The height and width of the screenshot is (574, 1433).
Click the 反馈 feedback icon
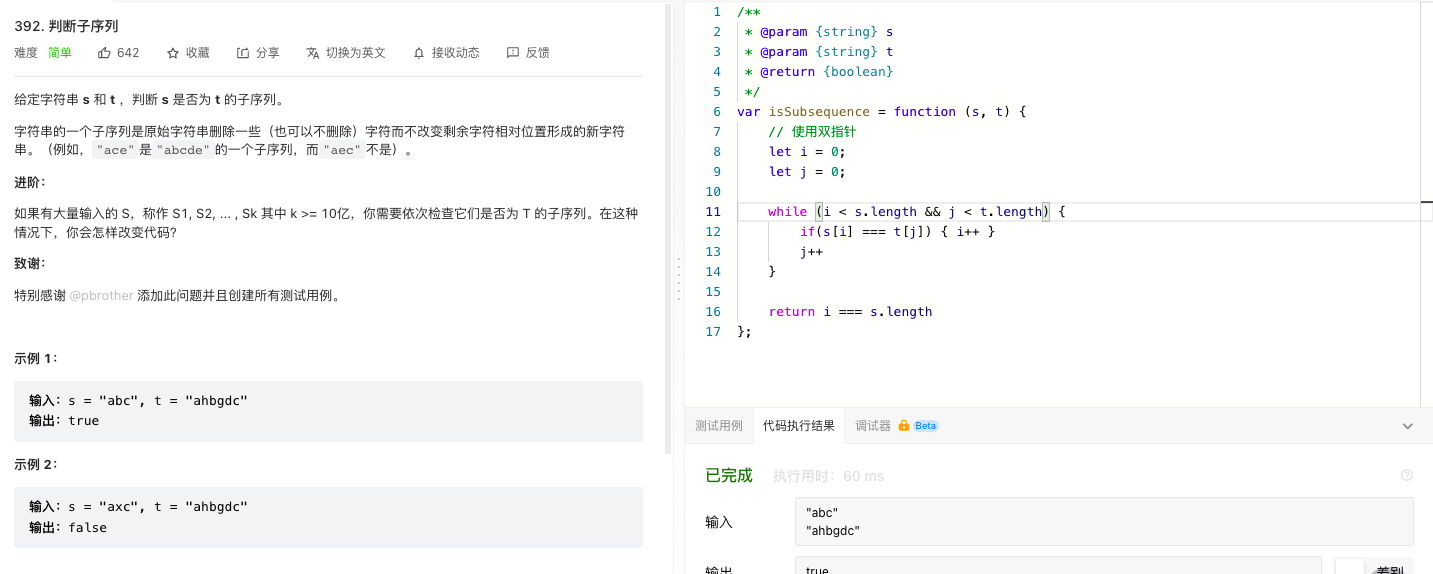pyautogui.click(x=513, y=53)
